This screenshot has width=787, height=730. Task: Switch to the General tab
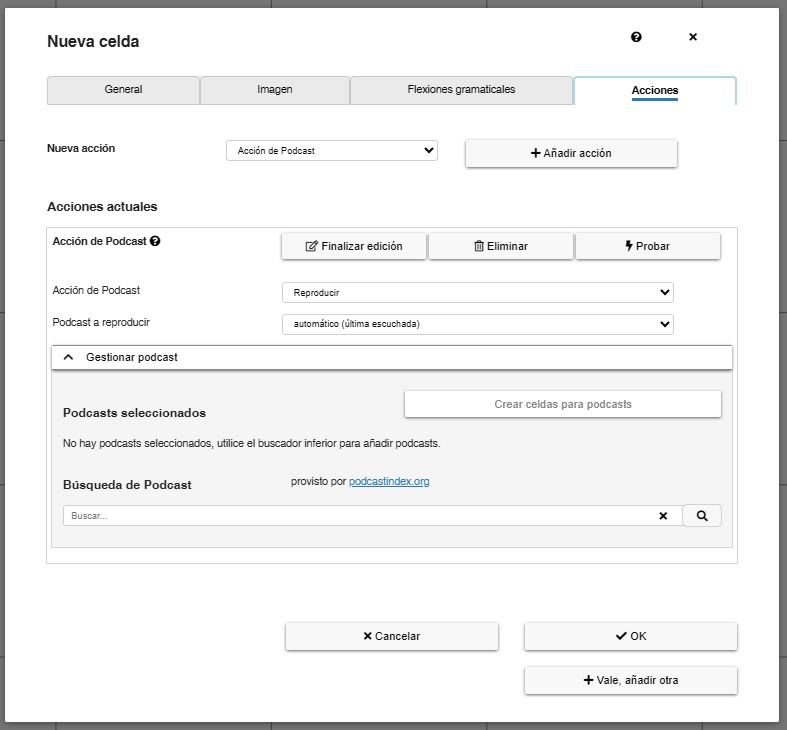(x=123, y=90)
